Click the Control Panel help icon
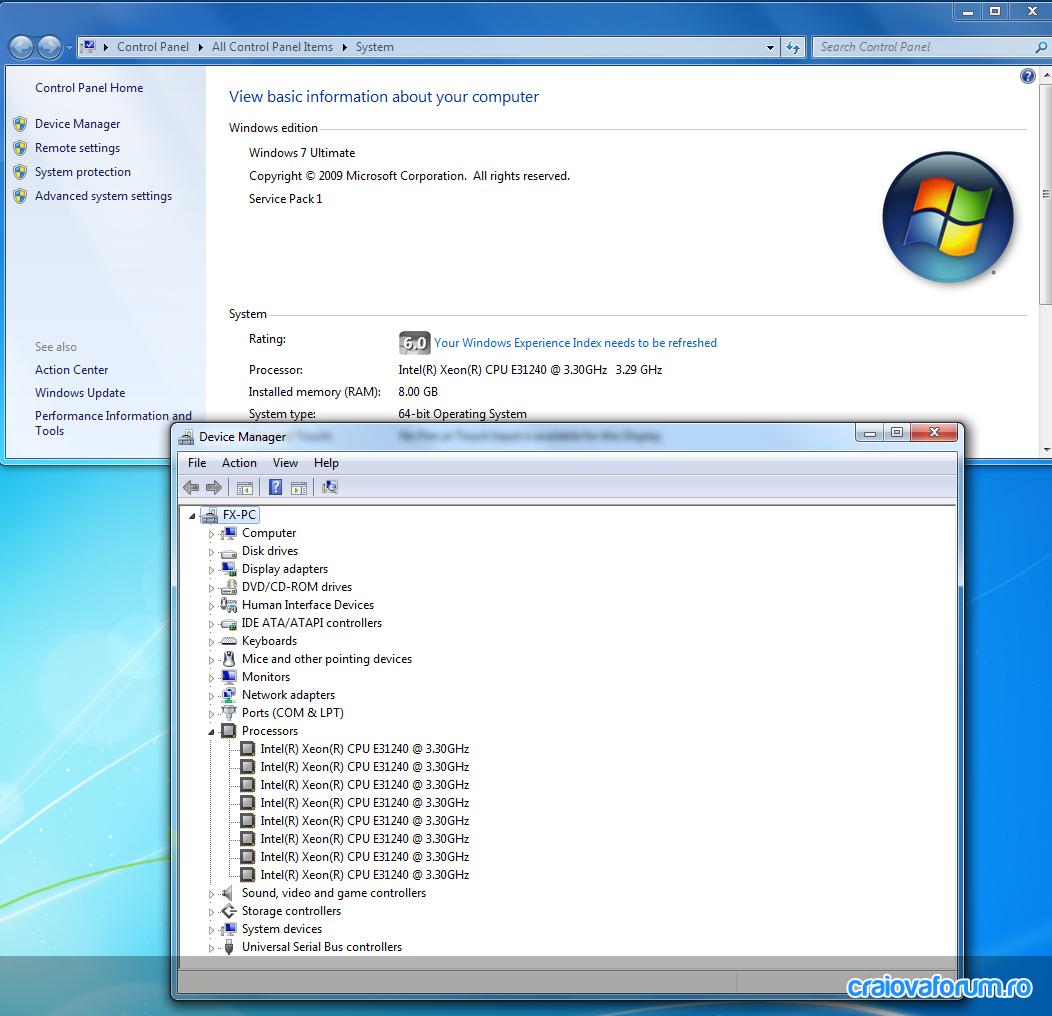This screenshot has height=1016, width=1052. pos(1027,77)
